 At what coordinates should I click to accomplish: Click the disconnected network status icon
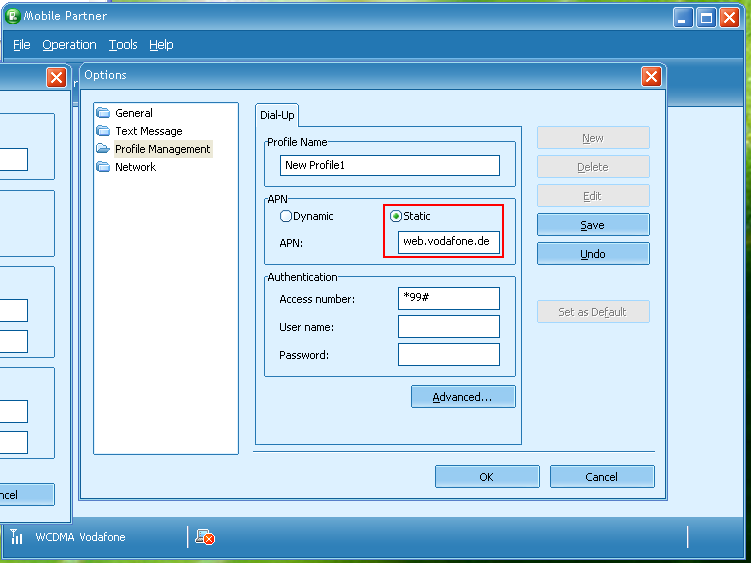[x=205, y=537]
